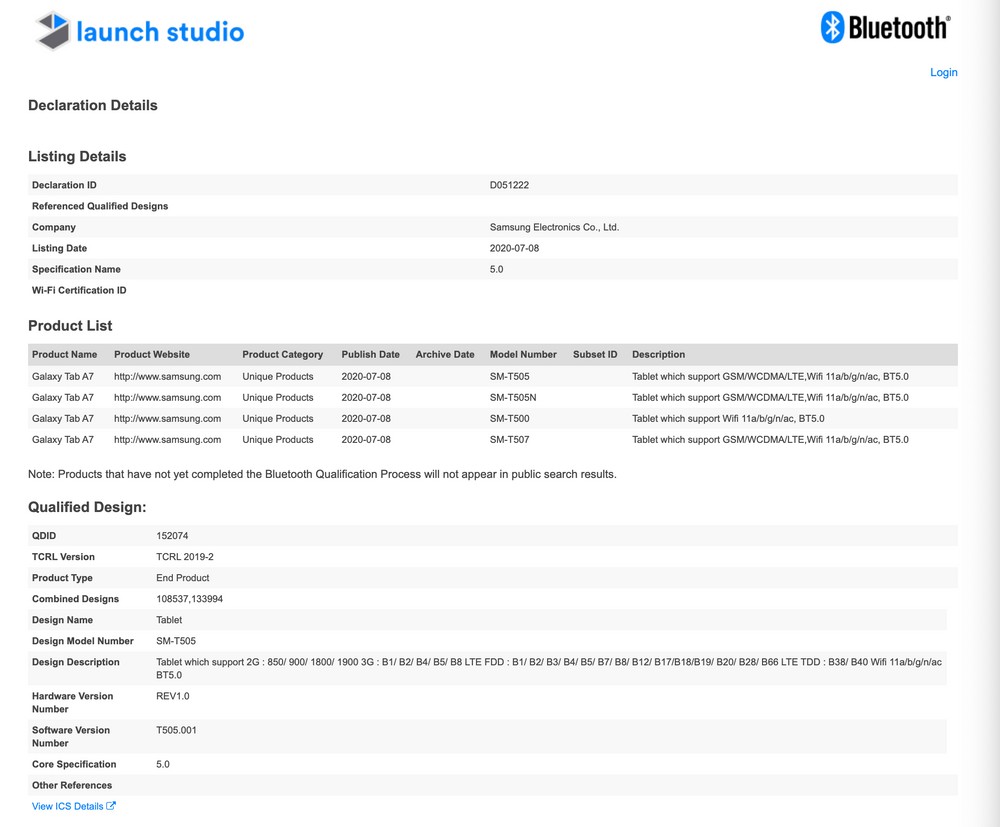Select Product Type value End Product

[182, 578]
